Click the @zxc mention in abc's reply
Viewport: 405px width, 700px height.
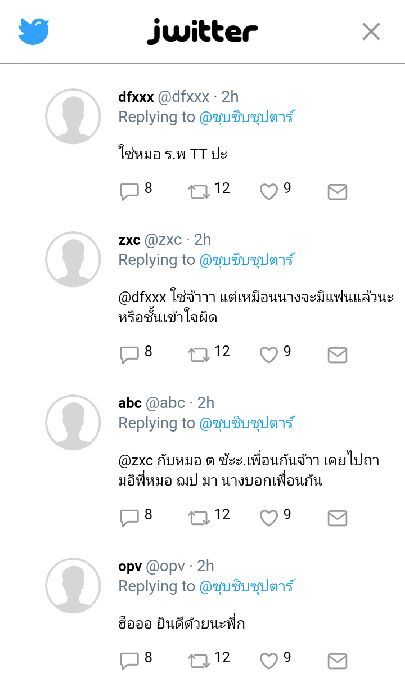click(x=135, y=460)
